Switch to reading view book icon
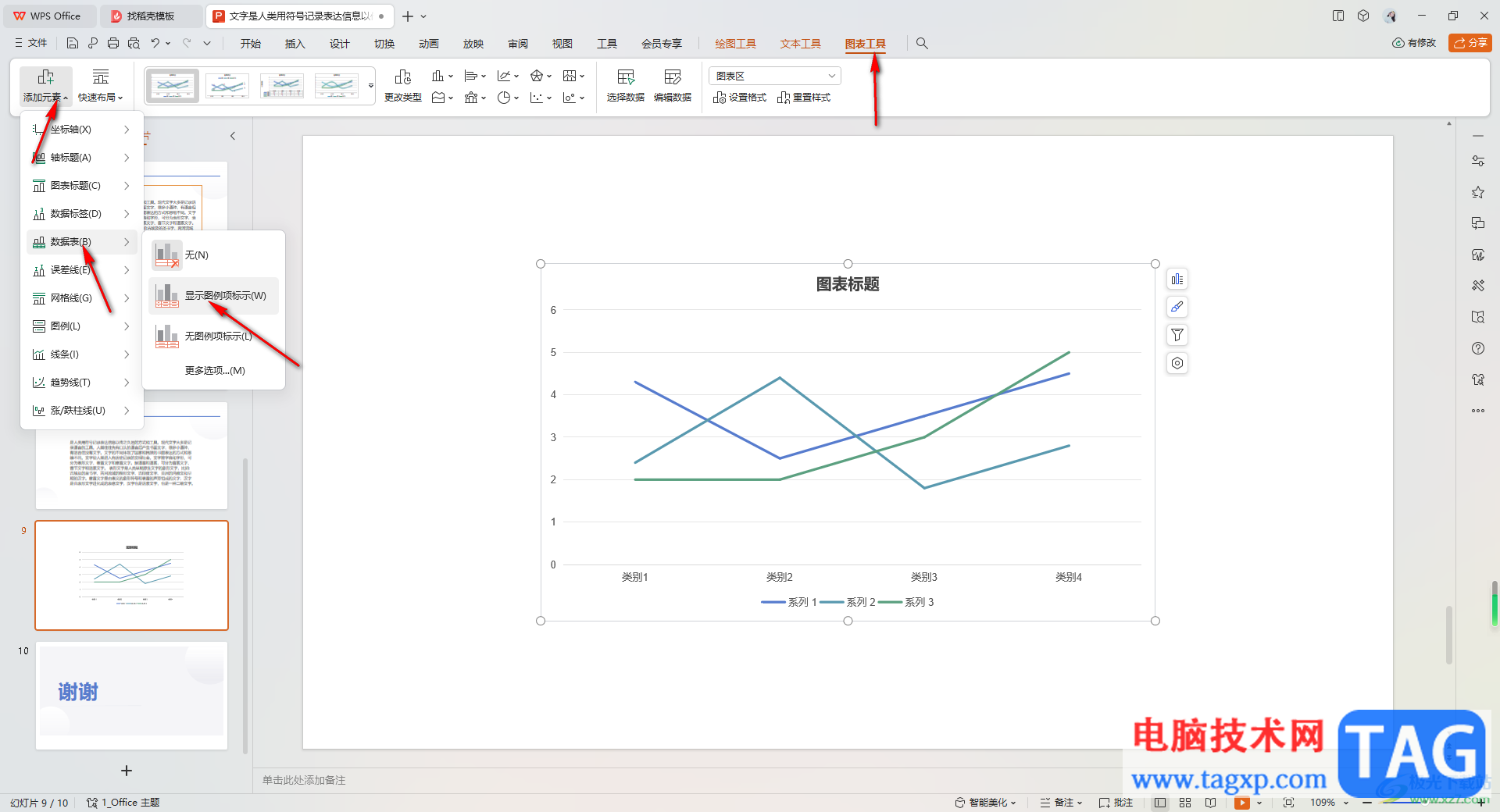Screen dimensions: 1500x812 point(1210,803)
